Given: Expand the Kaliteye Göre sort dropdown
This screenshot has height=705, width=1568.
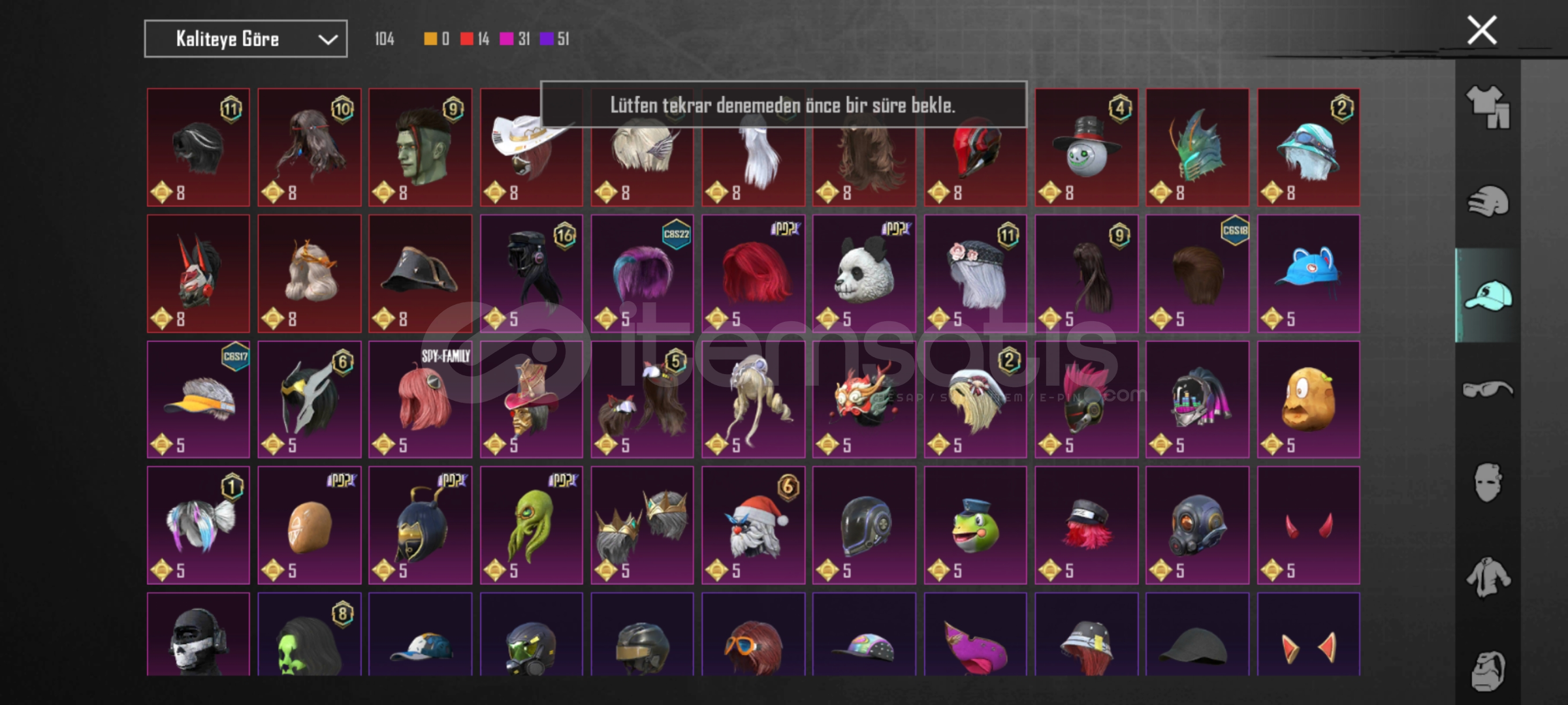Looking at the screenshot, I should tap(246, 39).
